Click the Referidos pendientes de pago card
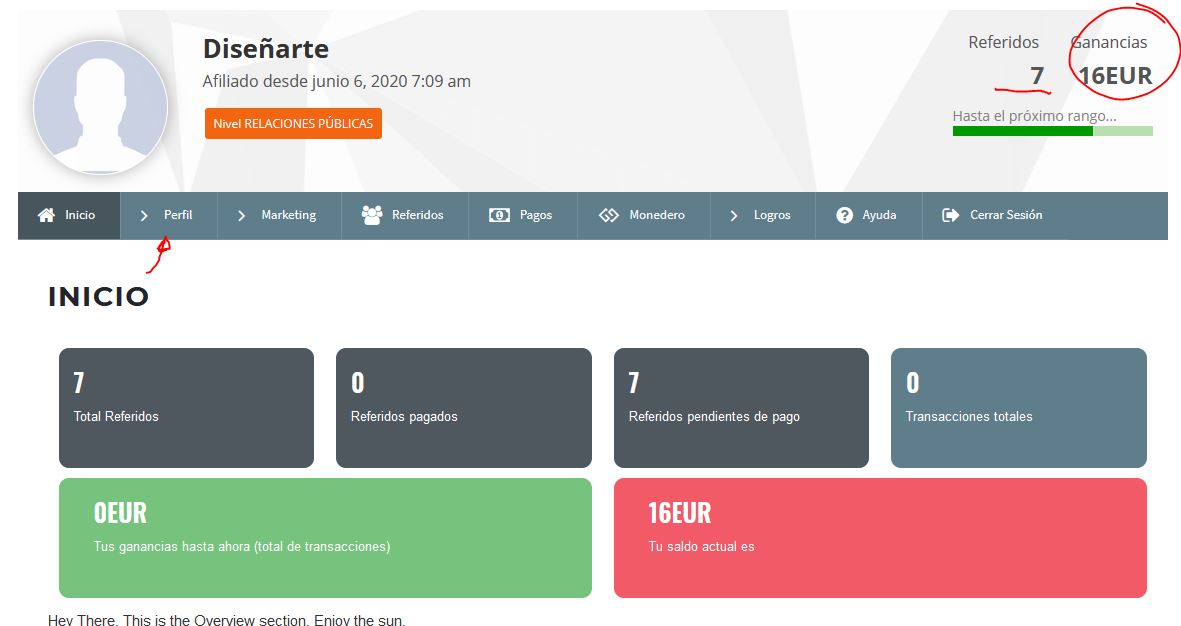 pyautogui.click(x=741, y=408)
